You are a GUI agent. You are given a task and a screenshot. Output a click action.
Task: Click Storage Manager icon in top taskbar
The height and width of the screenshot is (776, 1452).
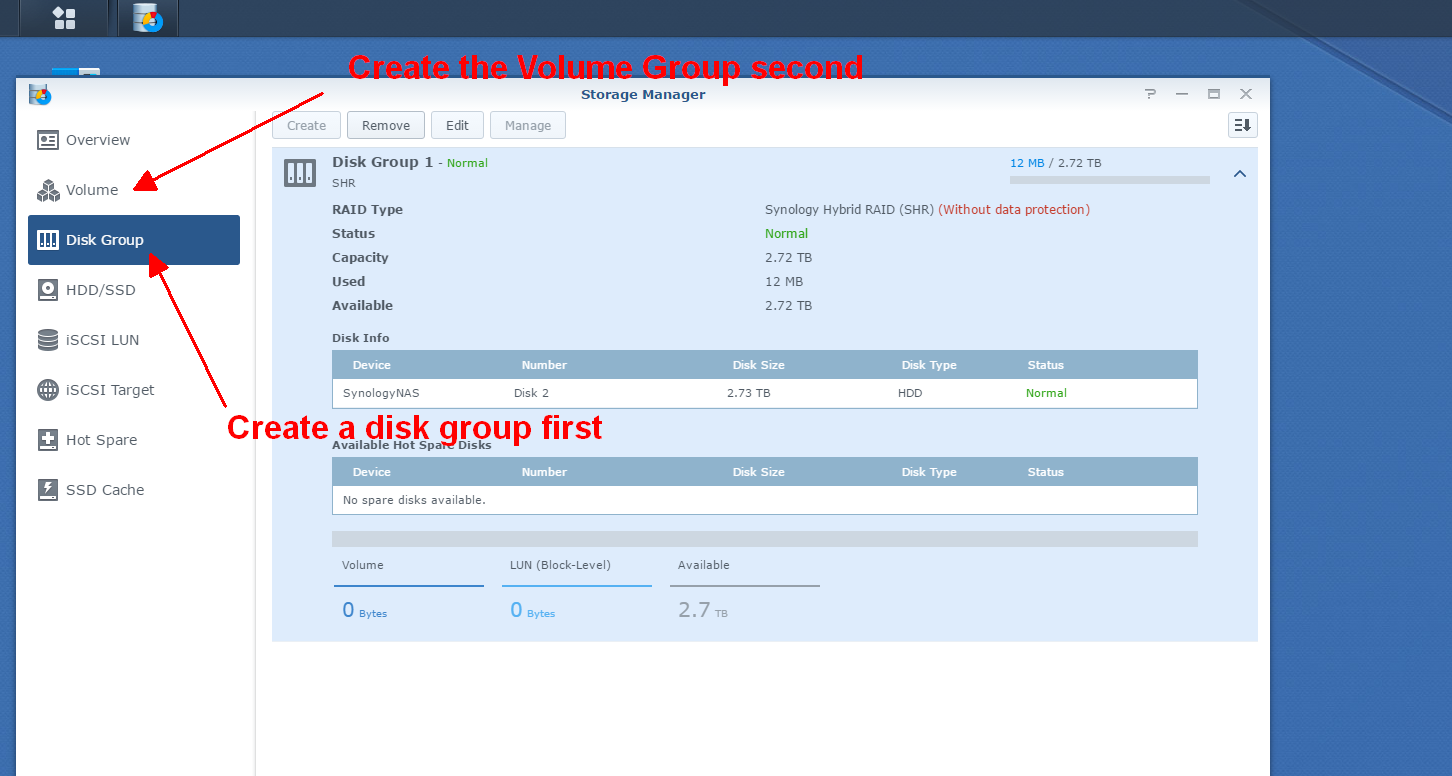pyautogui.click(x=147, y=17)
